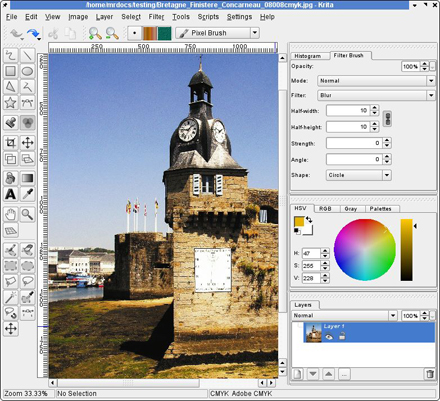Select the Crop tool
This screenshot has height=401, width=440.
[x=11, y=143]
